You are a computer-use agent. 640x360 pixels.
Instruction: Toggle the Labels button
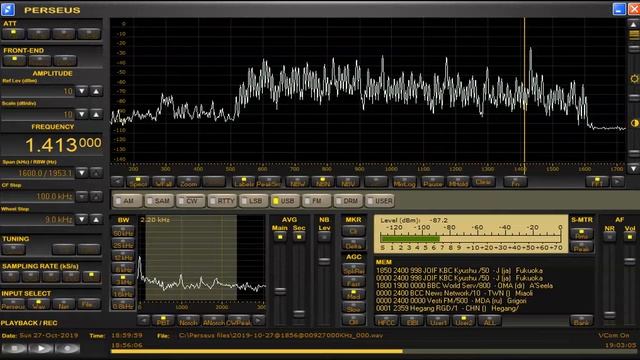click(244, 182)
